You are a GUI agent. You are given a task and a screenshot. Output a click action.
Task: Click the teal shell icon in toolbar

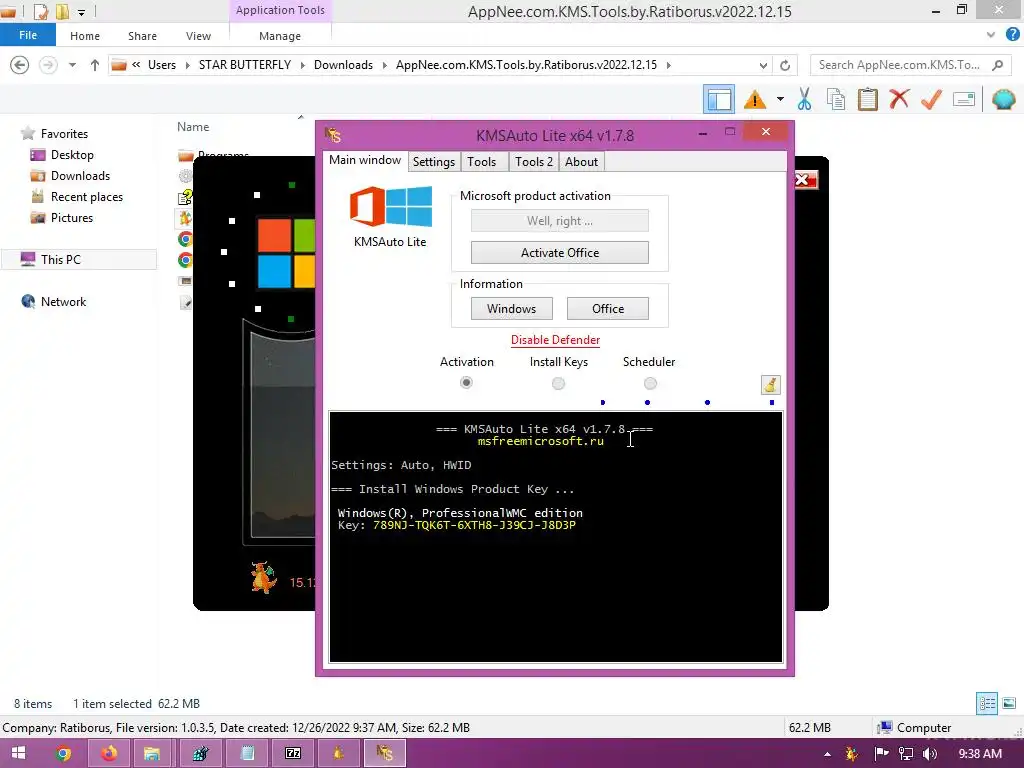tap(1003, 100)
